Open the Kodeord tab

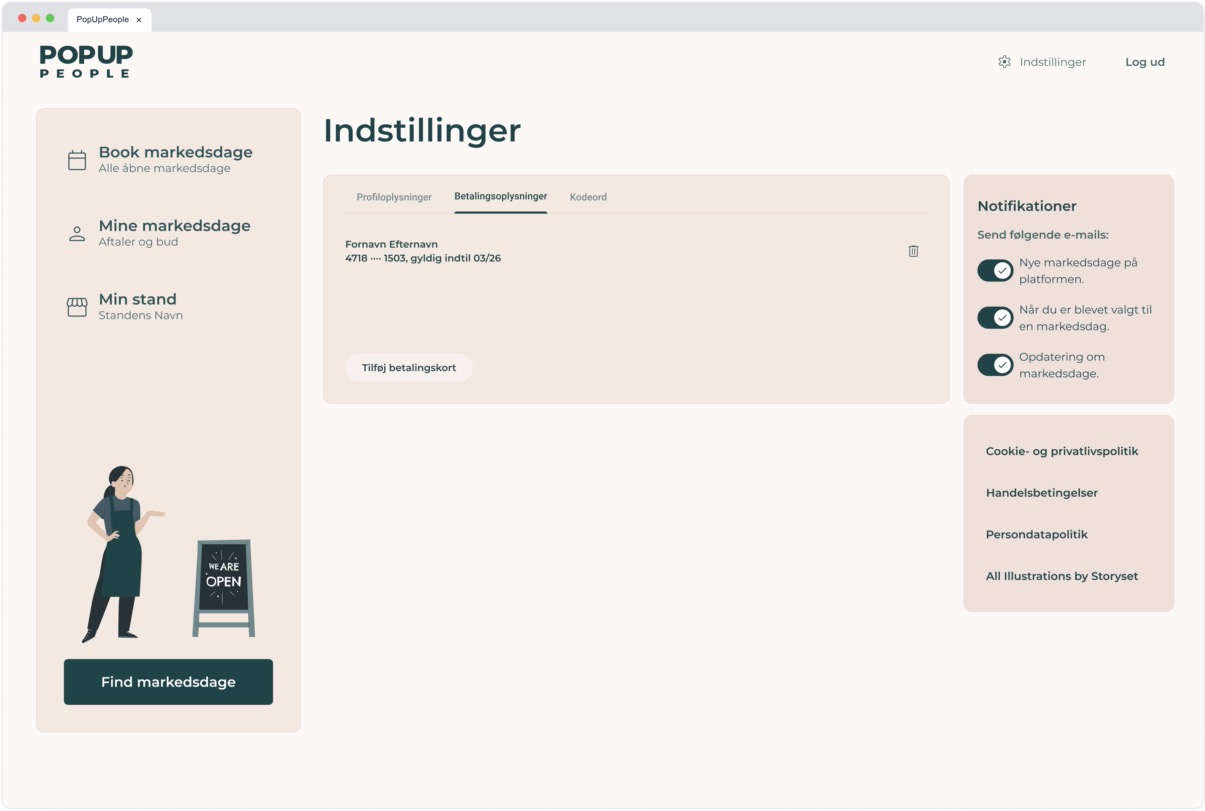(x=588, y=197)
